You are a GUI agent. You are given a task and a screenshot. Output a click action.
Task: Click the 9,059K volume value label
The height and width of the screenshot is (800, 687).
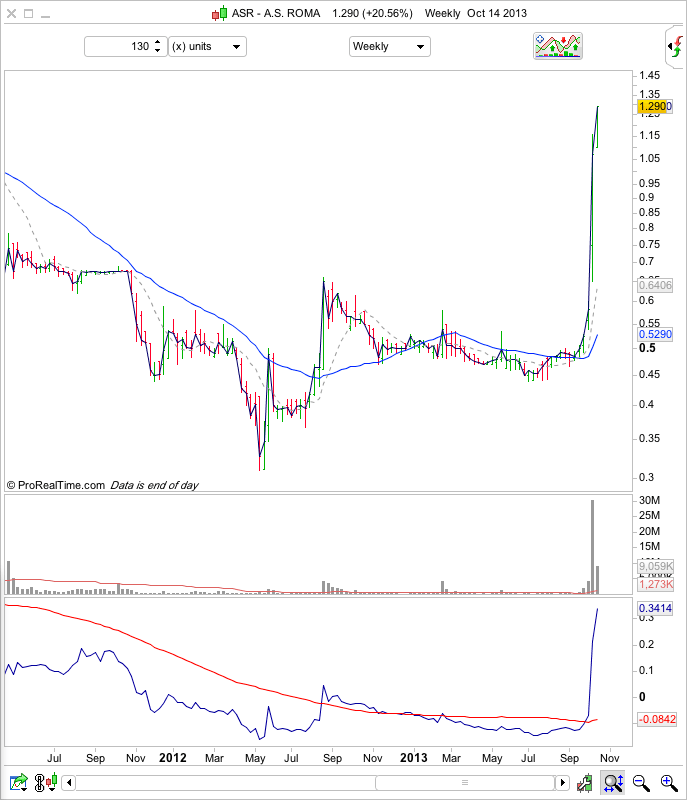point(656,566)
